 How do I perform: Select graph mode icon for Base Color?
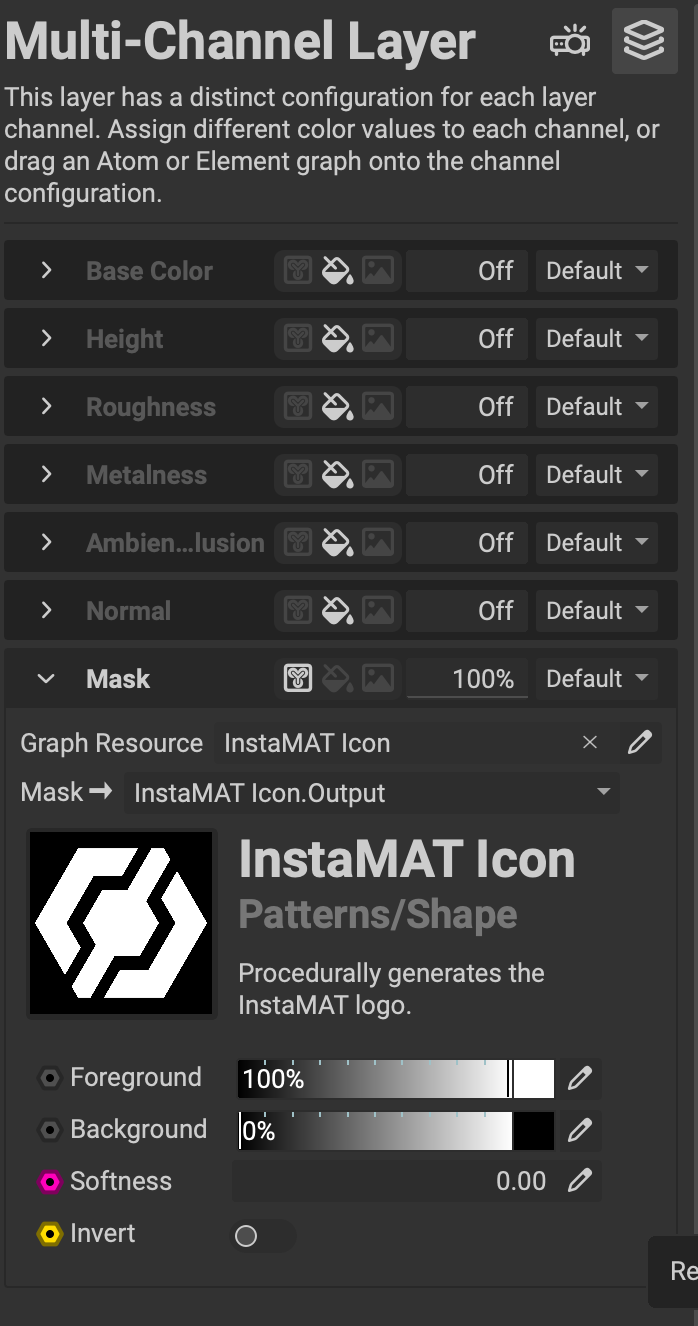click(297, 271)
